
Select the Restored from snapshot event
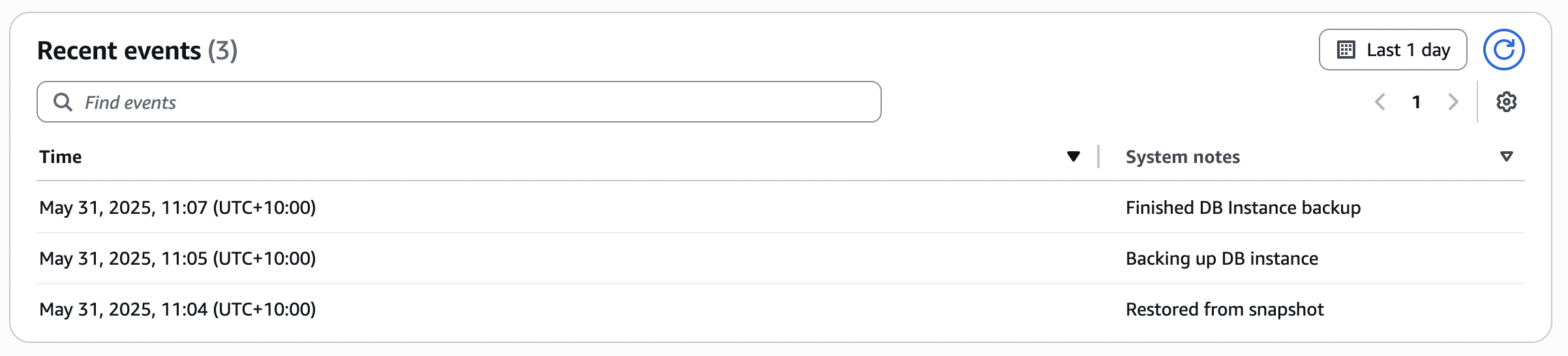click(x=1224, y=309)
